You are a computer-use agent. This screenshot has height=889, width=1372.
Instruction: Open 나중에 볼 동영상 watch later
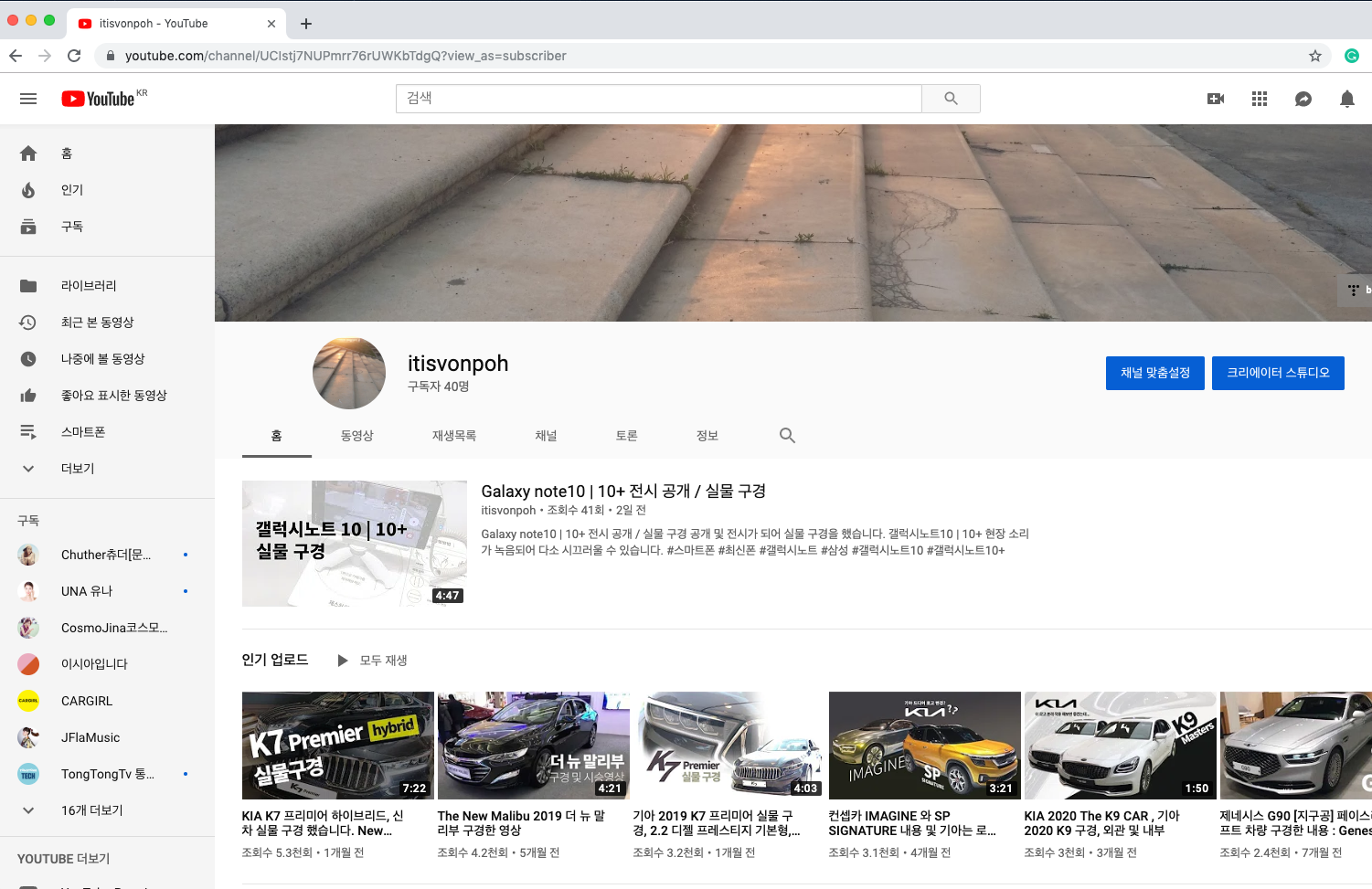[x=107, y=359]
